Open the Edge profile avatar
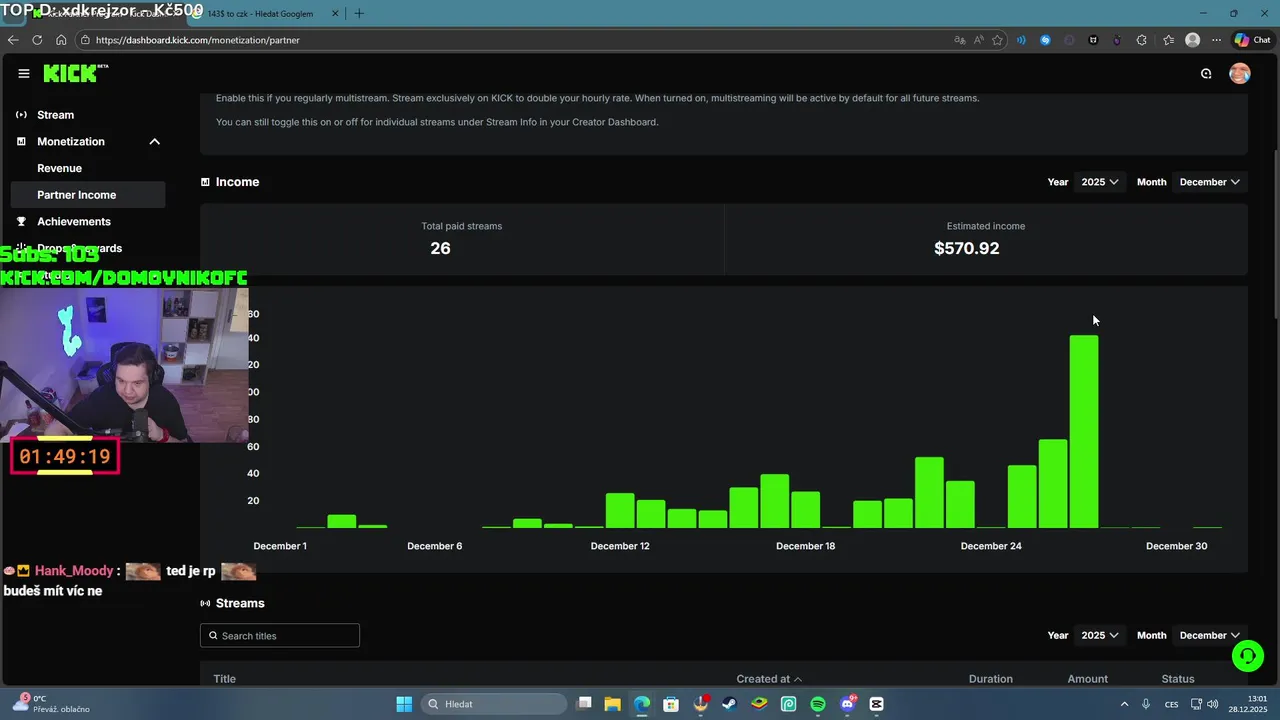Viewport: 1280px width, 720px height. pyautogui.click(x=1192, y=40)
